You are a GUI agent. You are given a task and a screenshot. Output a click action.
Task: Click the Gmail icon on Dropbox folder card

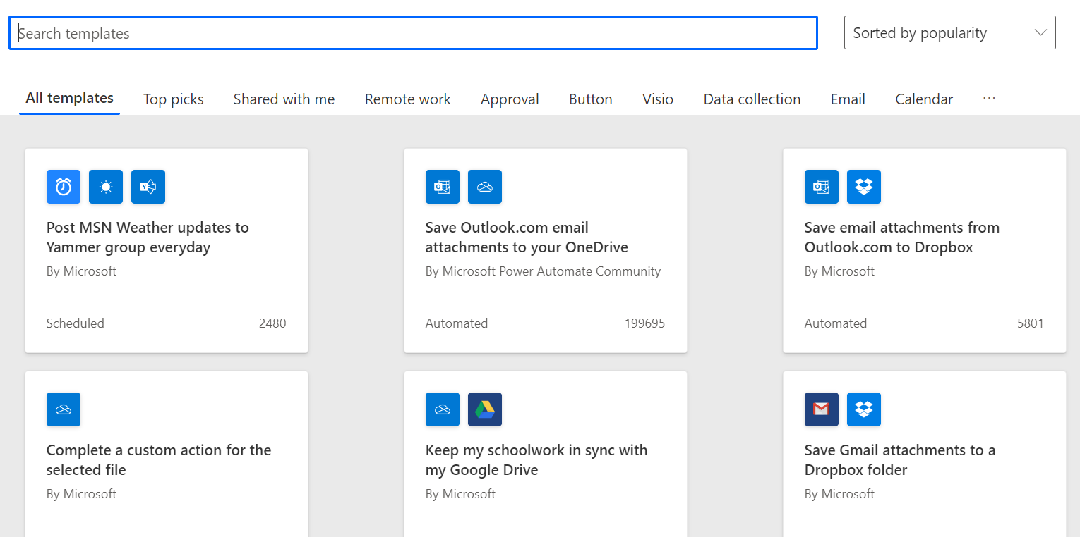822,410
